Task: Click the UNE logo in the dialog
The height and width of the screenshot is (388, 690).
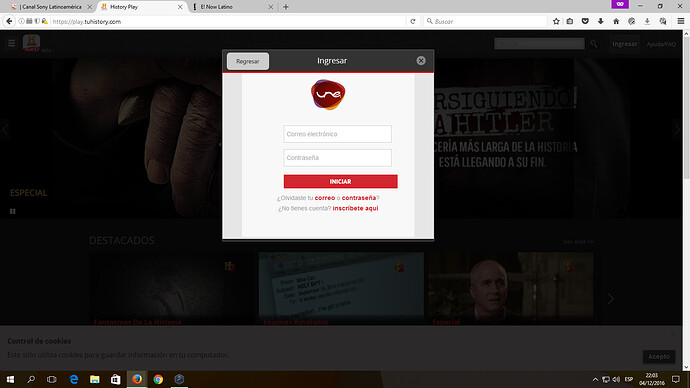Action: point(328,94)
